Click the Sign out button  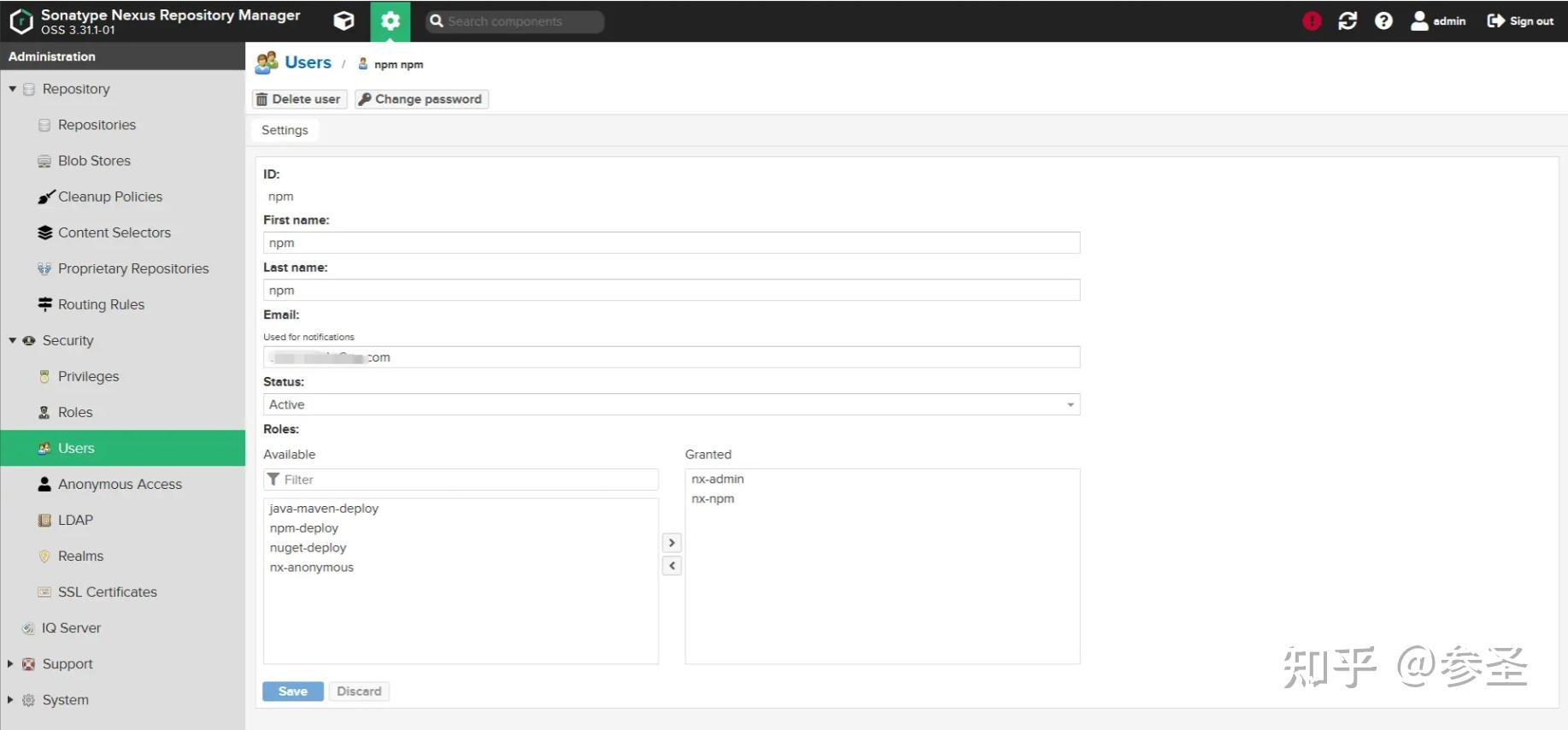click(x=1520, y=21)
